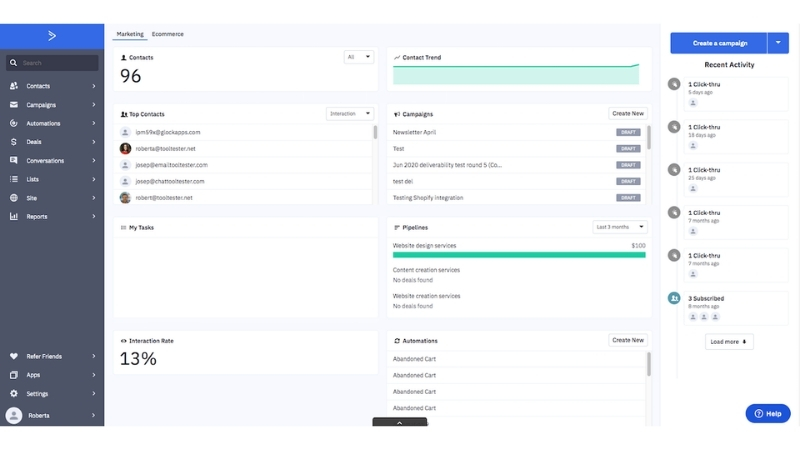This screenshot has height=450, width=800.
Task: Click the Create a campaign button
Action: [717, 43]
